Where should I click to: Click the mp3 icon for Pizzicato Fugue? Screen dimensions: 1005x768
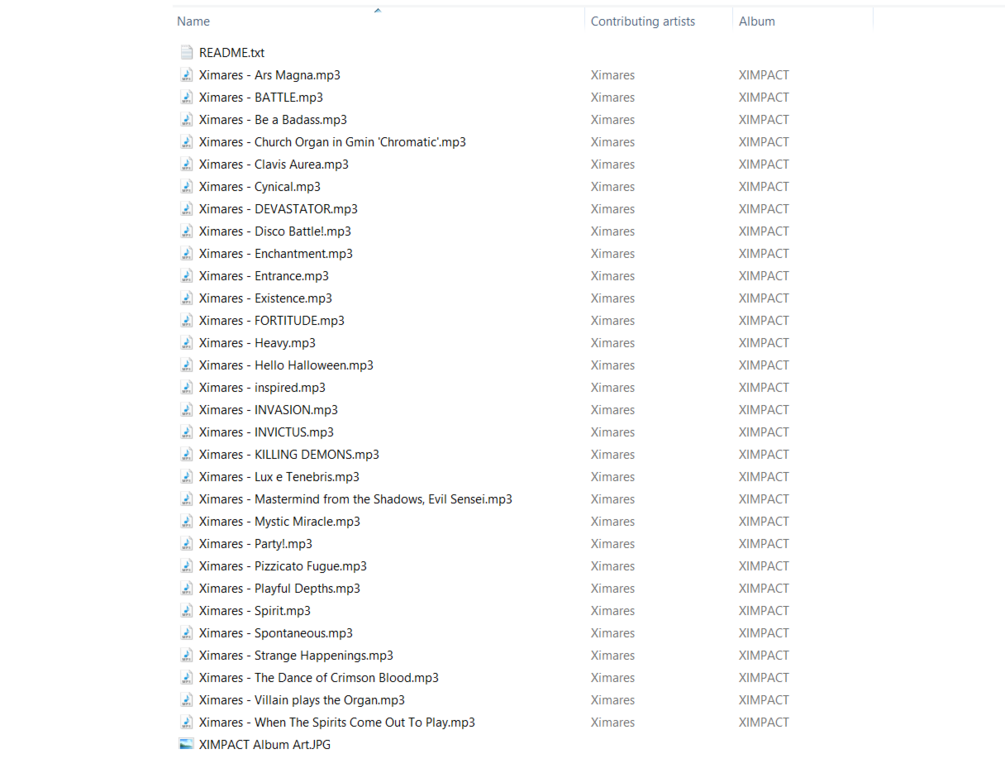pos(187,566)
